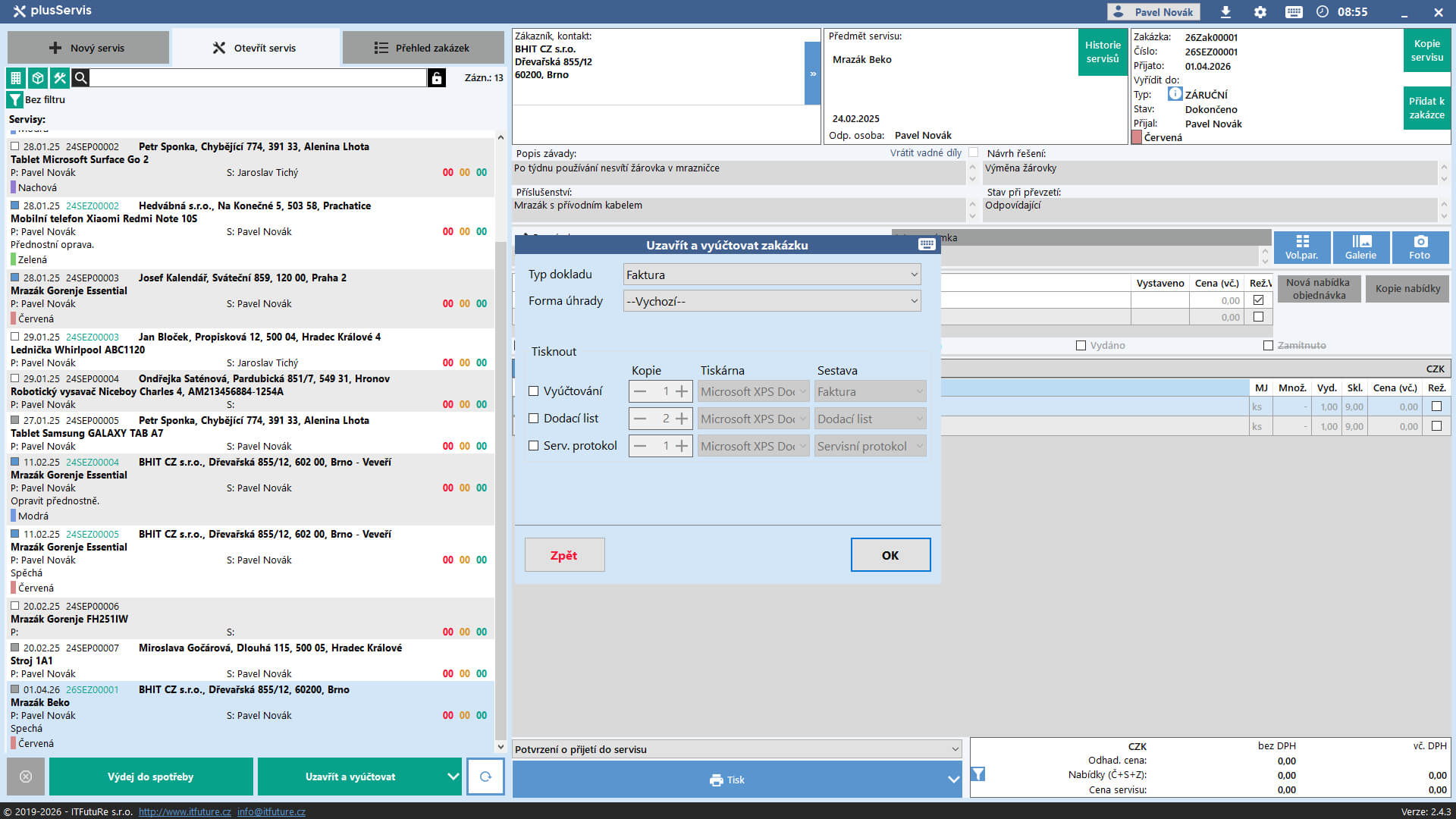Open the Foto camera button

point(1420,247)
